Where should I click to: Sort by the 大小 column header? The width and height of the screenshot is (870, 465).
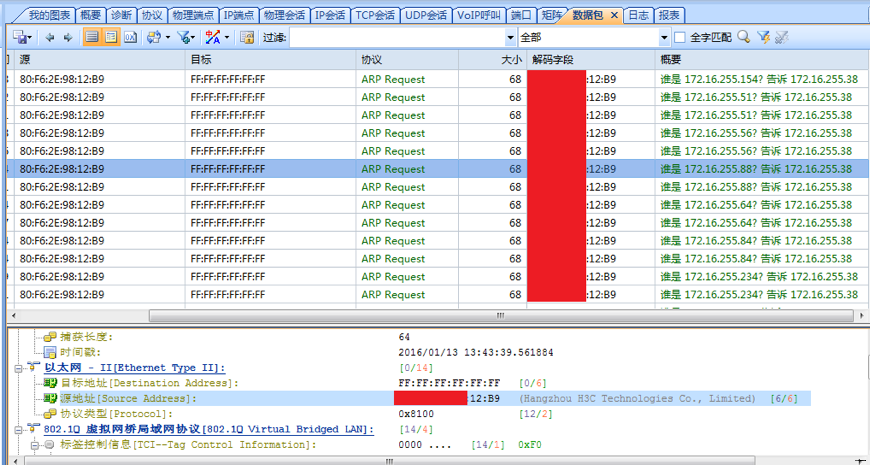pos(493,59)
